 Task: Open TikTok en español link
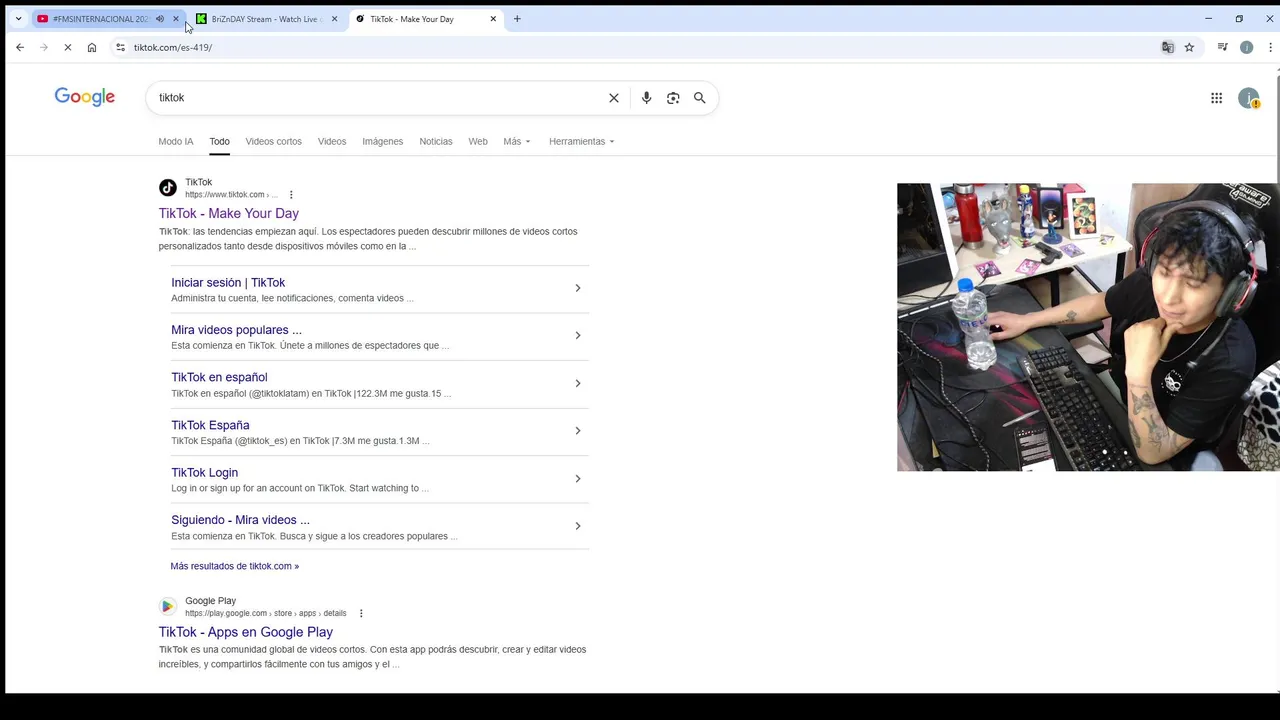(x=219, y=377)
